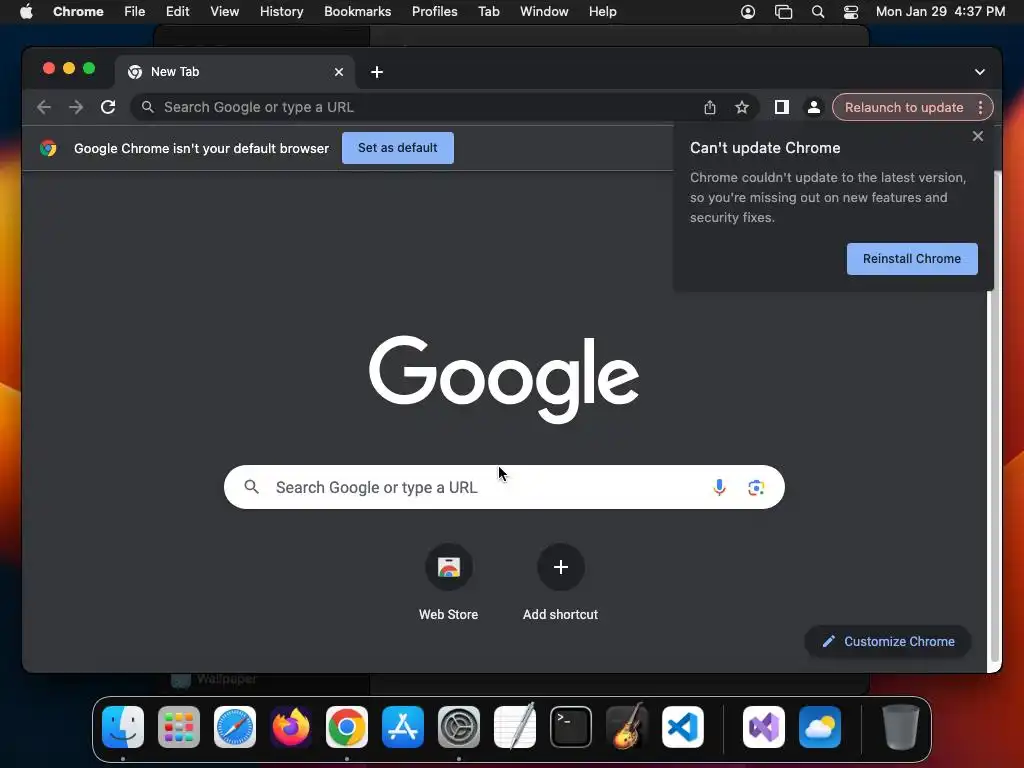Screen dimensions: 1024x768
Task: Click the Google search box on page
Action: tap(504, 487)
